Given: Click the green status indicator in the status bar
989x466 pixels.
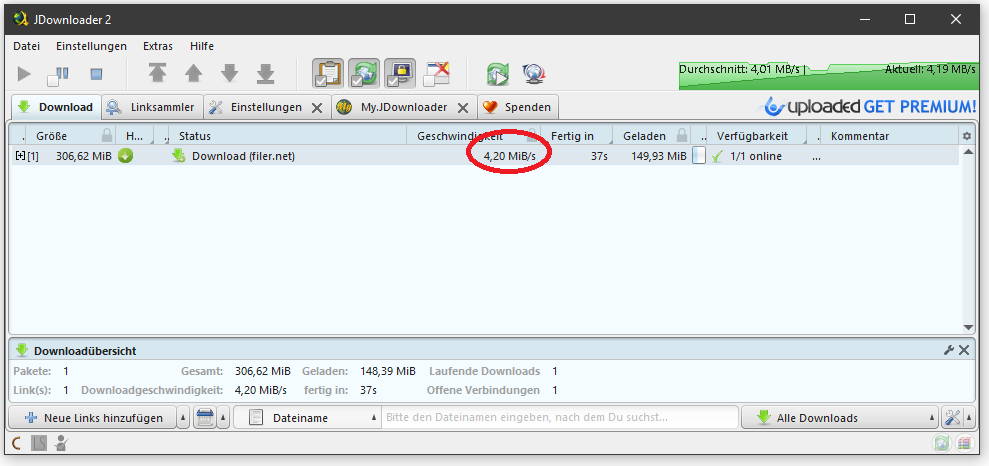Looking at the screenshot, I should pos(940,443).
